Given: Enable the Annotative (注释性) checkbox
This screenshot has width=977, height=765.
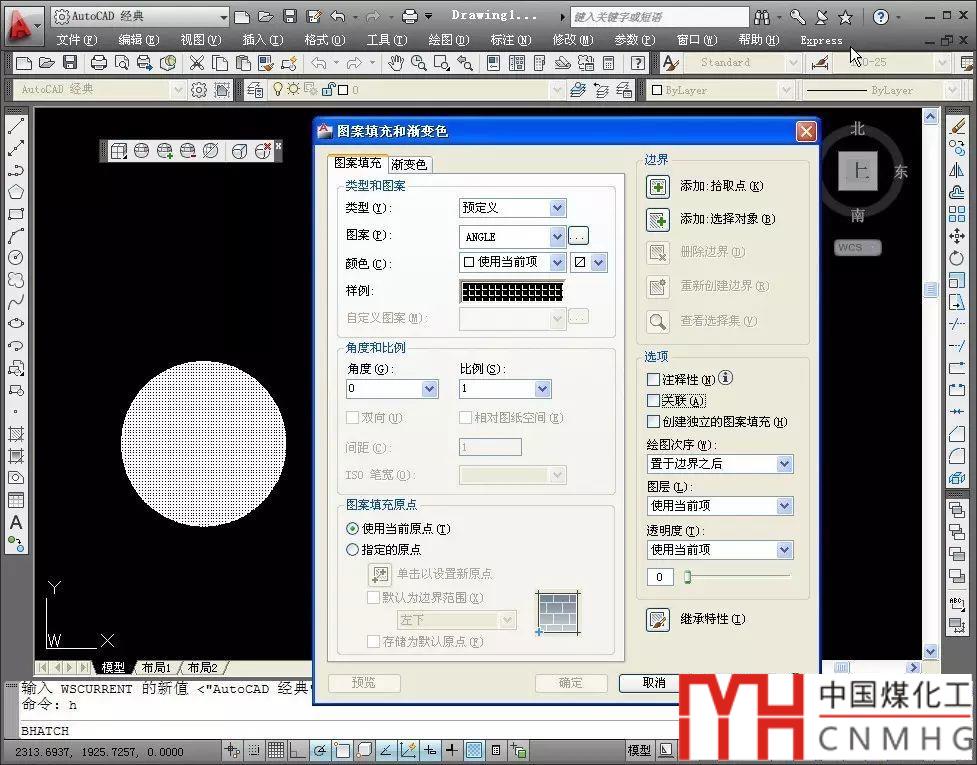Looking at the screenshot, I should [654, 380].
